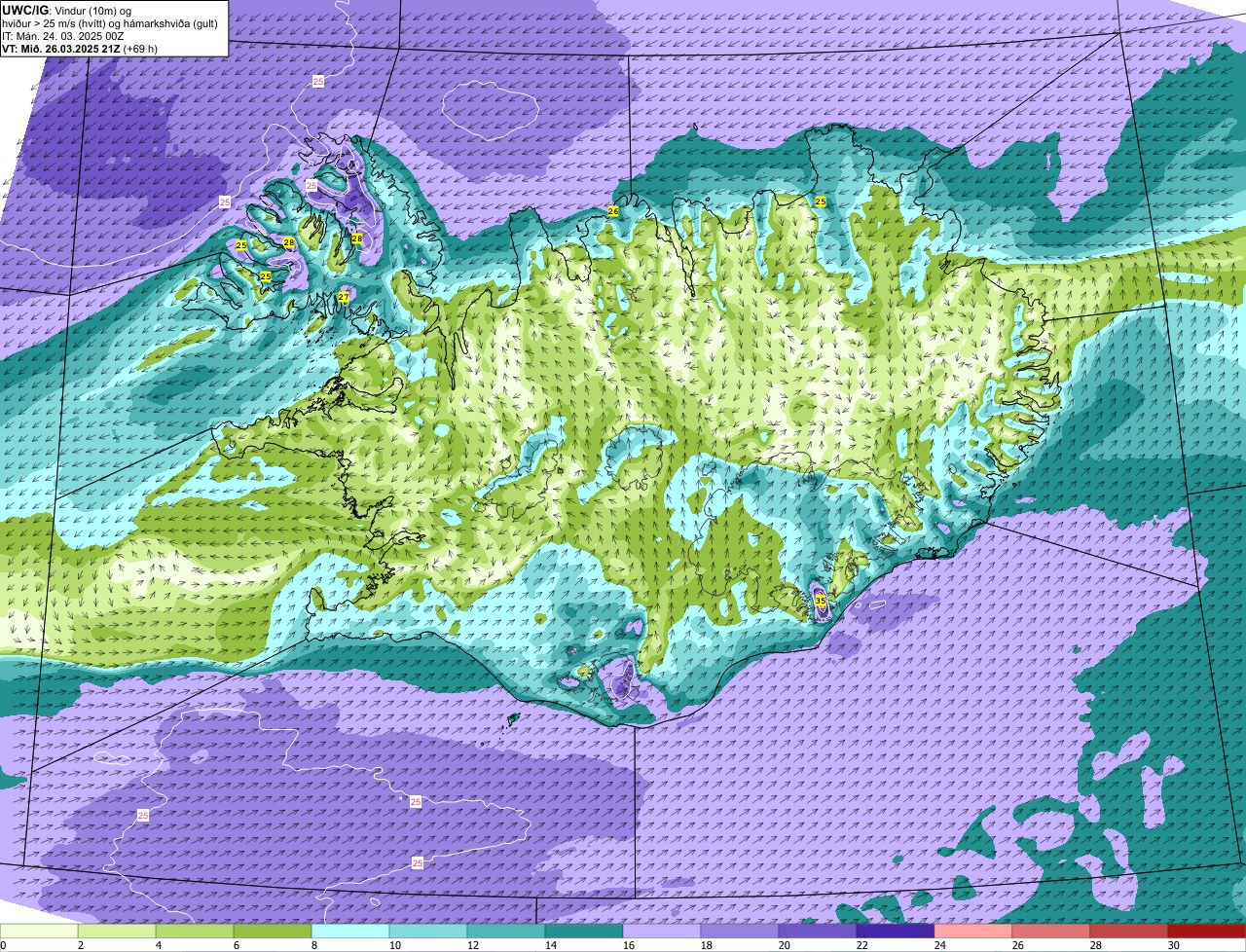Click the 28–30 m/s red legend swatch
This screenshot has height=952, width=1246.
tap(1129, 931)
